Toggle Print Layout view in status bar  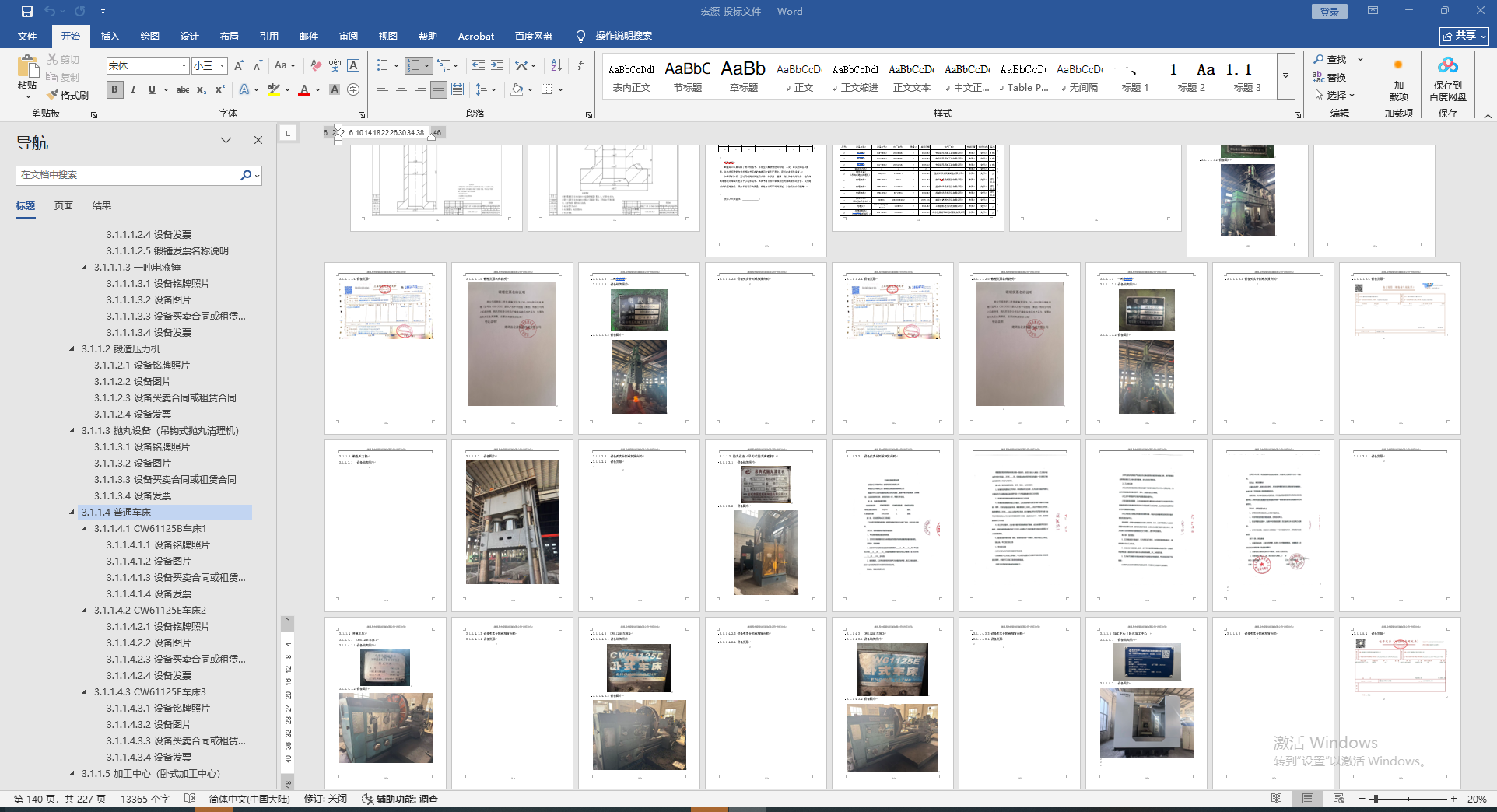click(x=1308, y=799)
